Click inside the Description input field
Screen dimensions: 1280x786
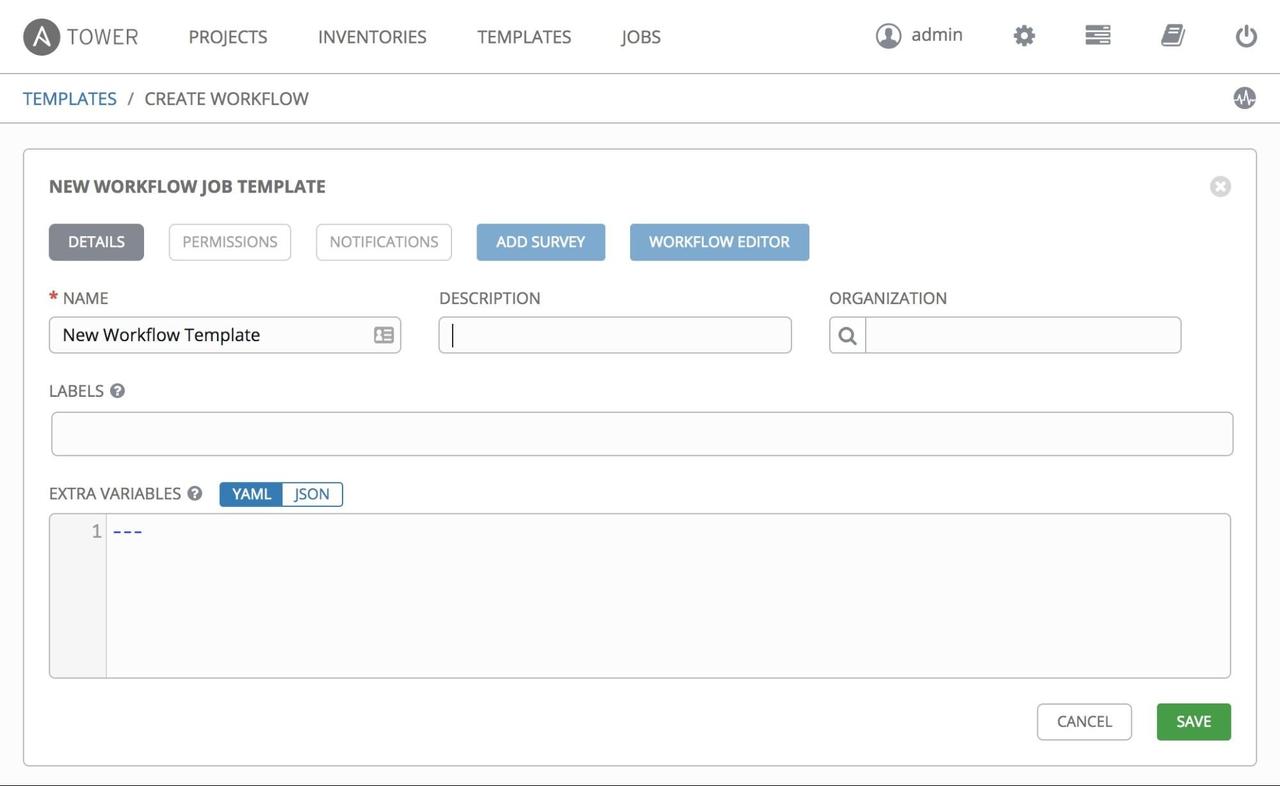point(614,333)
